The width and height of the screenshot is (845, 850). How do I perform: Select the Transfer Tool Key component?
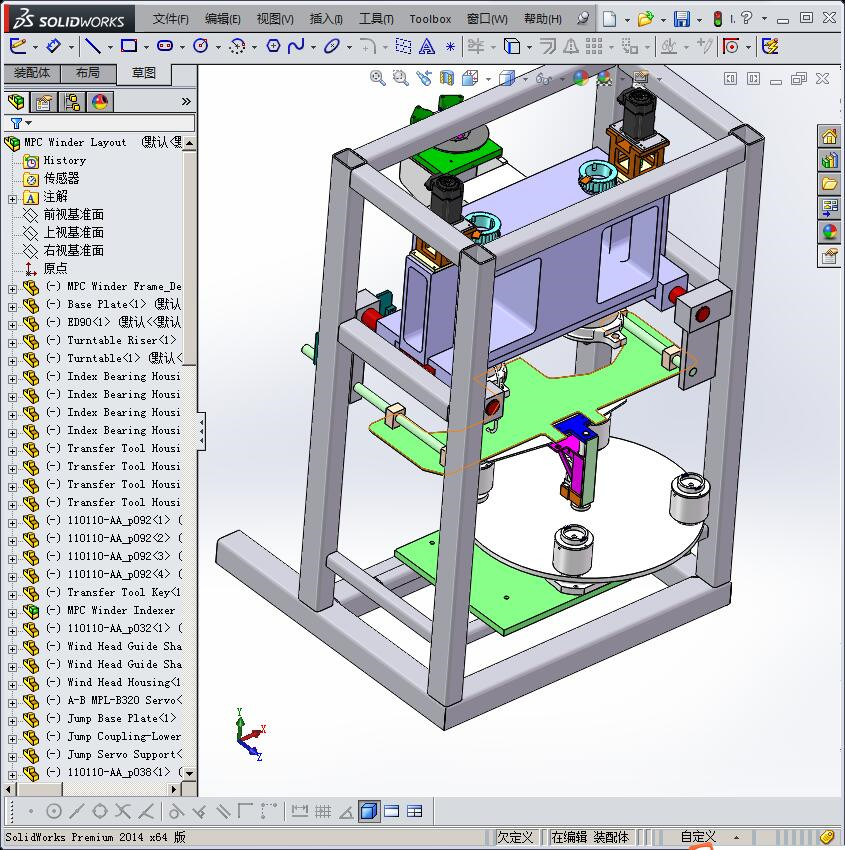pyautogui.click(x=124, y=592)
